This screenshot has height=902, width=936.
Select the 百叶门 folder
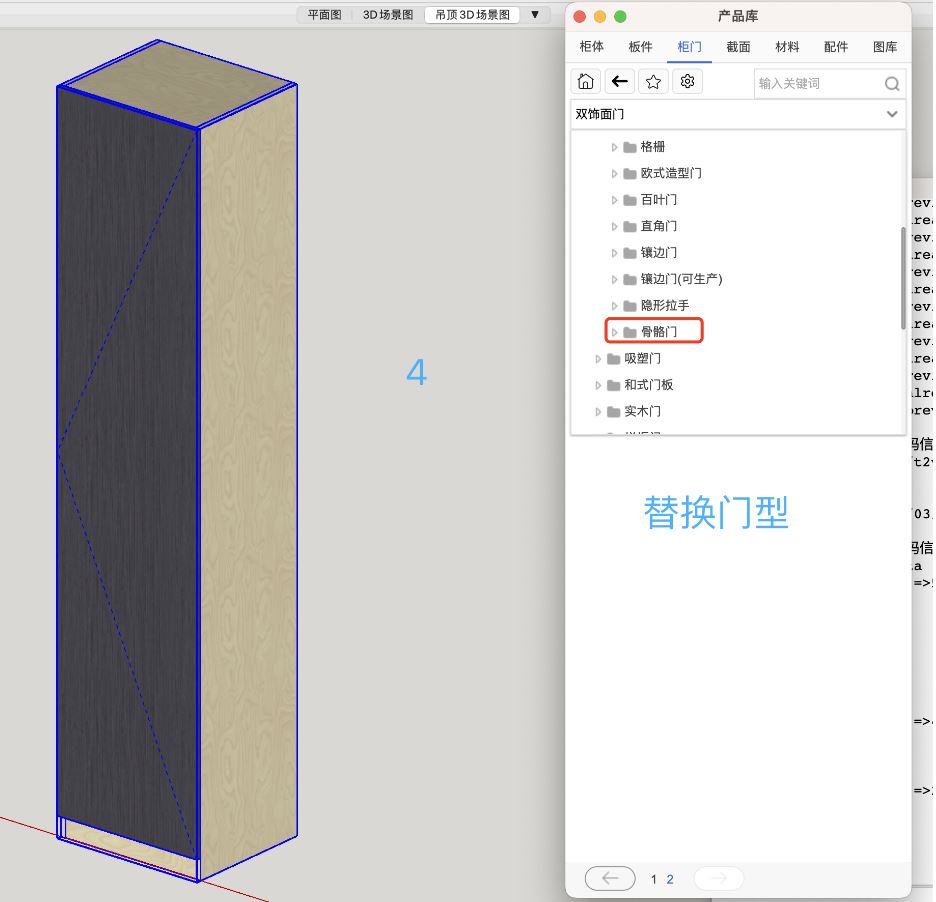click(x=658, y=200)
